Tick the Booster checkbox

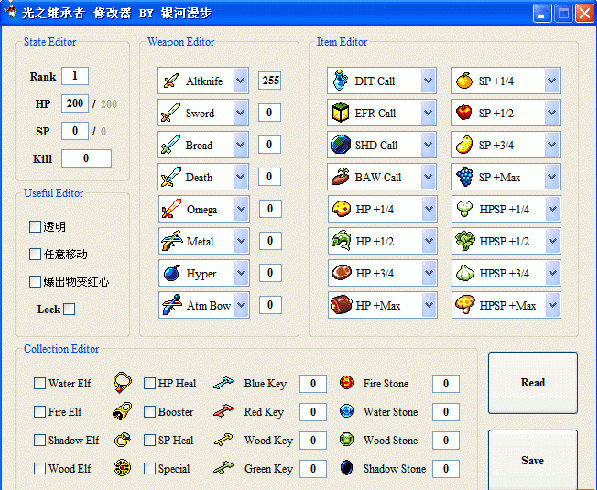[150, 412]
